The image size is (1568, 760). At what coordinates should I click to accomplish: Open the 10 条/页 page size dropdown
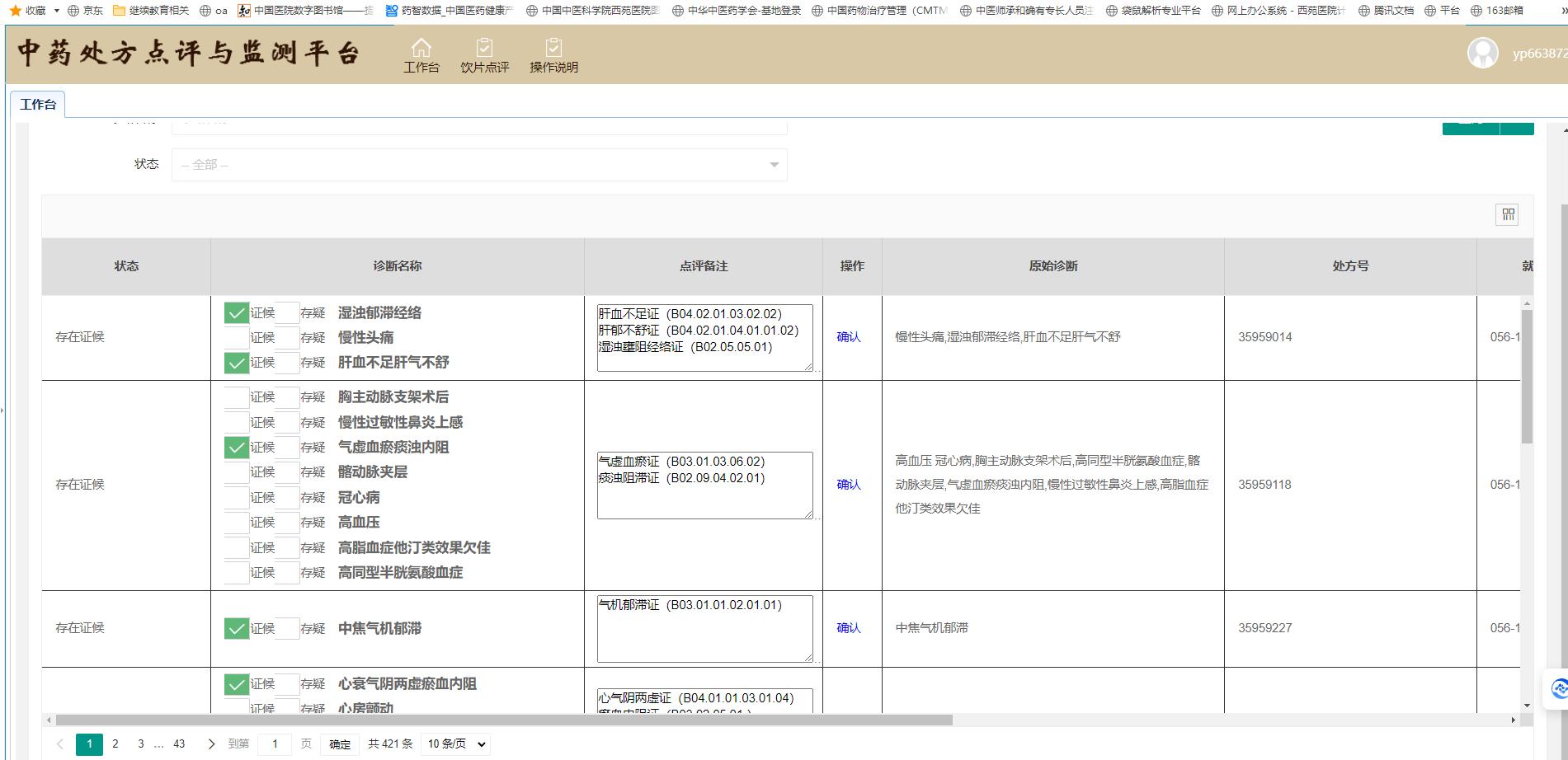[455, 744]
